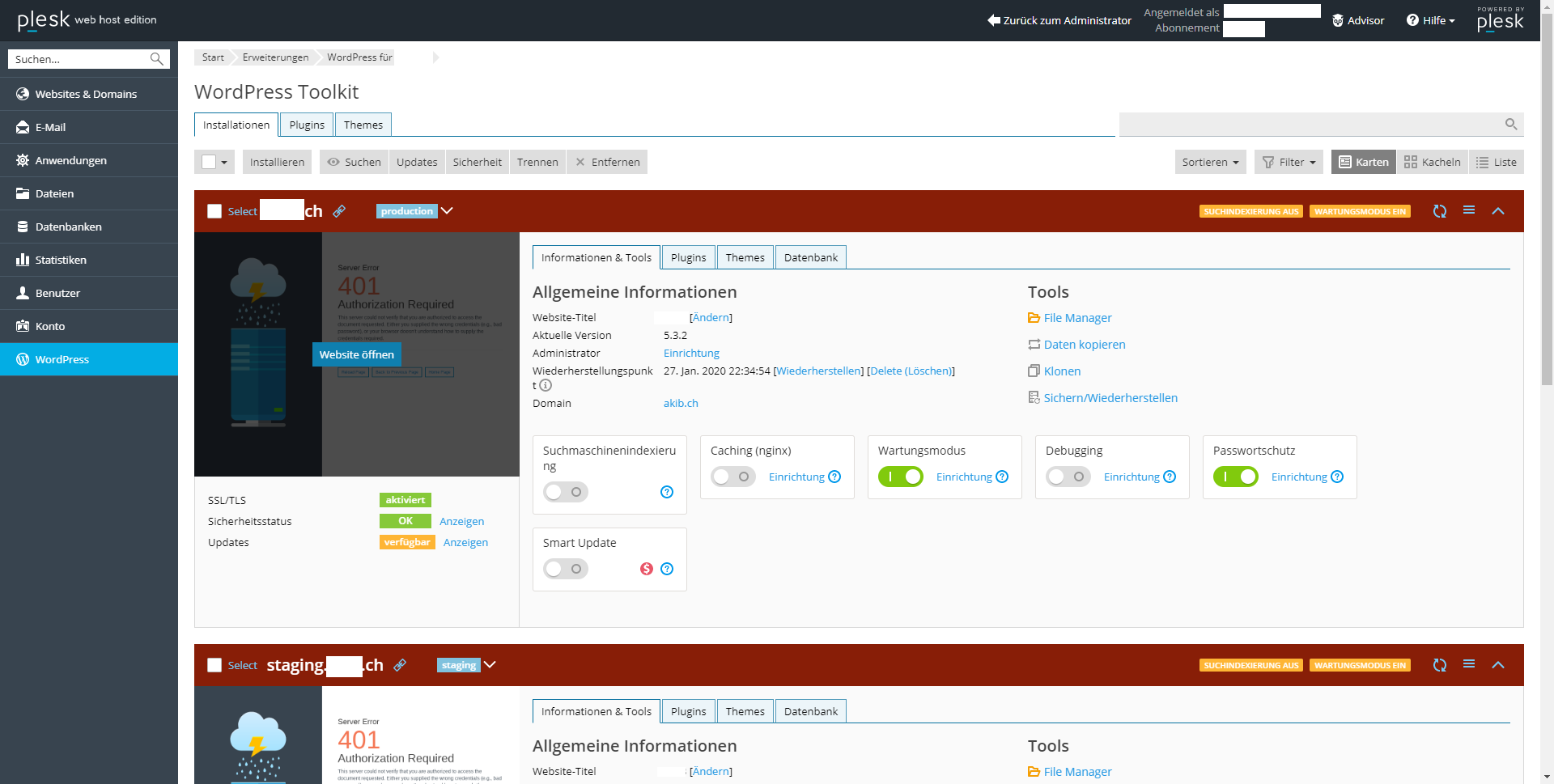Open production card Plugins tab

pos(689,257)
